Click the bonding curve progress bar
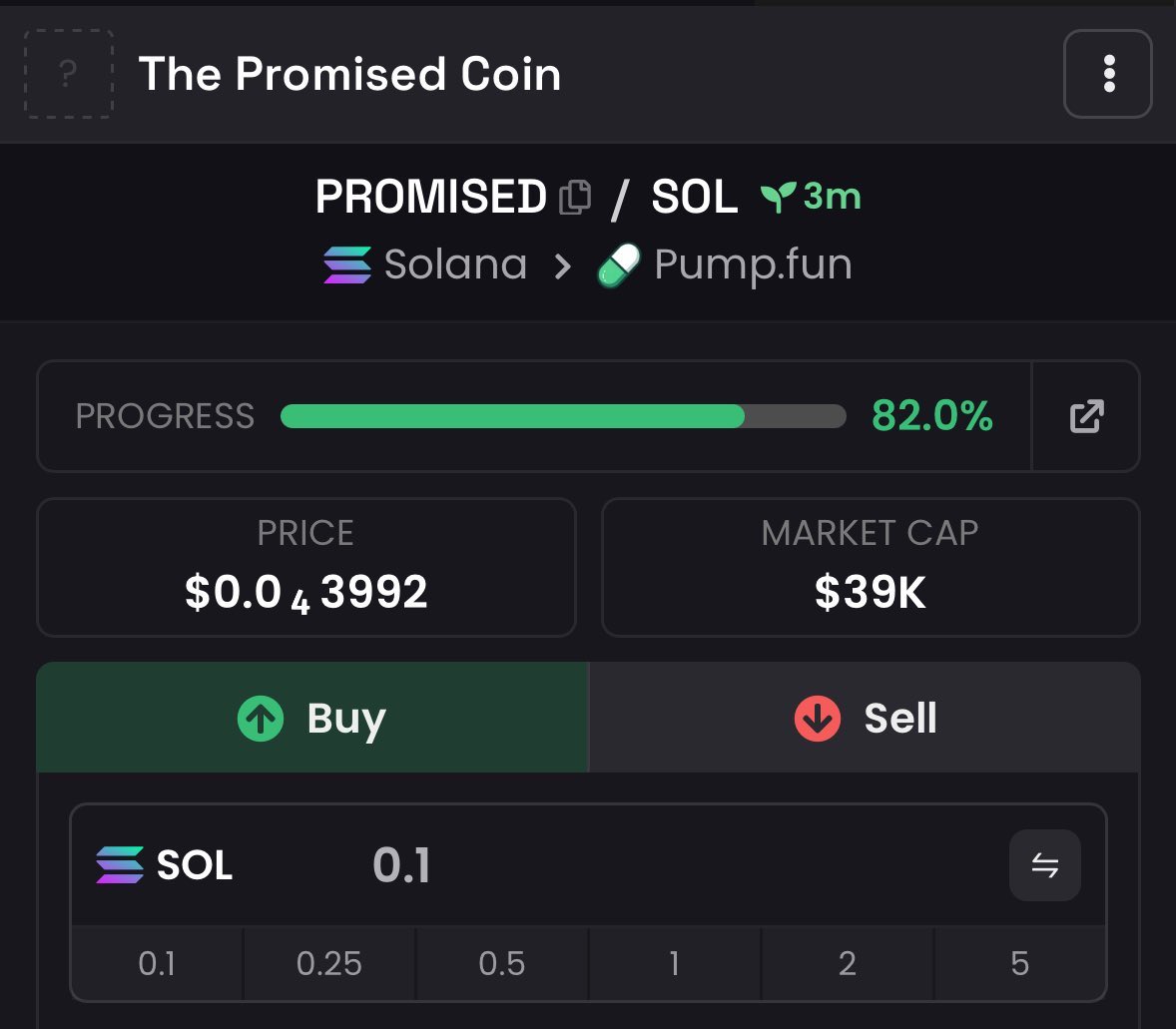The image size is (1176, 1029). click(x=563, y=416)
